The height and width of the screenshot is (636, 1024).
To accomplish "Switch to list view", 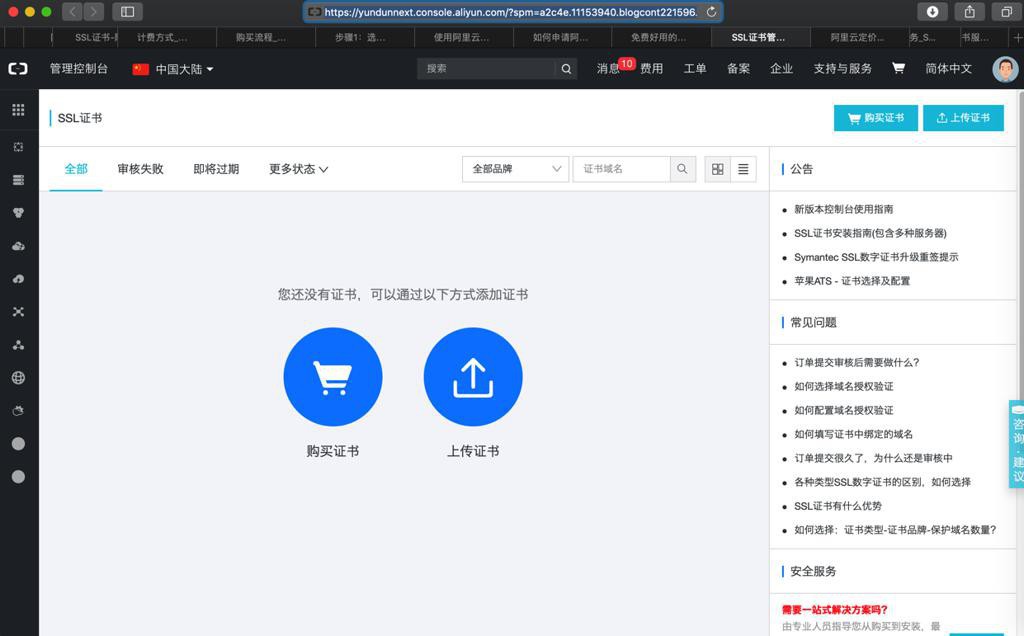I will [743, 169].
